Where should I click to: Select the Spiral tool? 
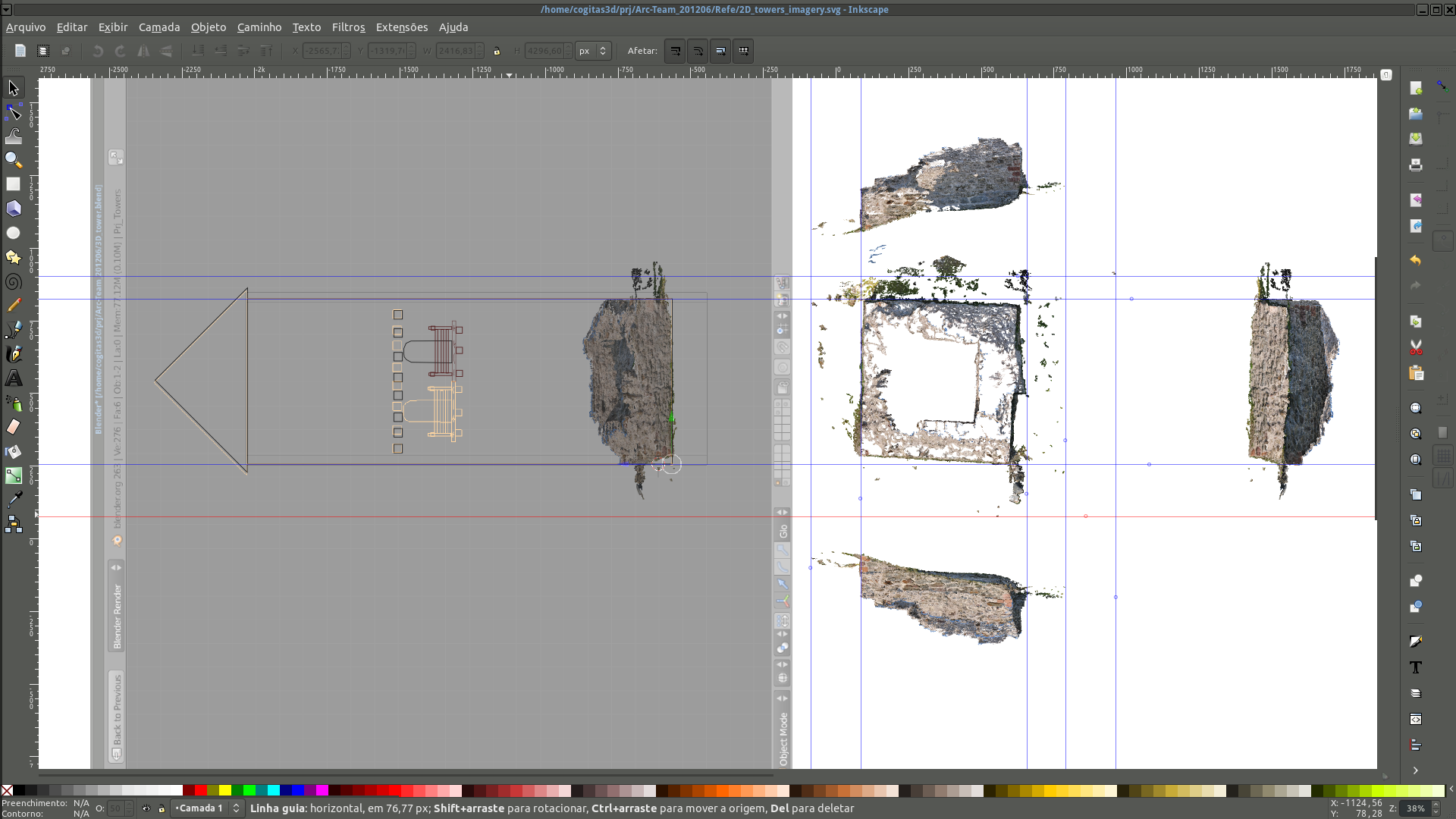pos(14,281)
